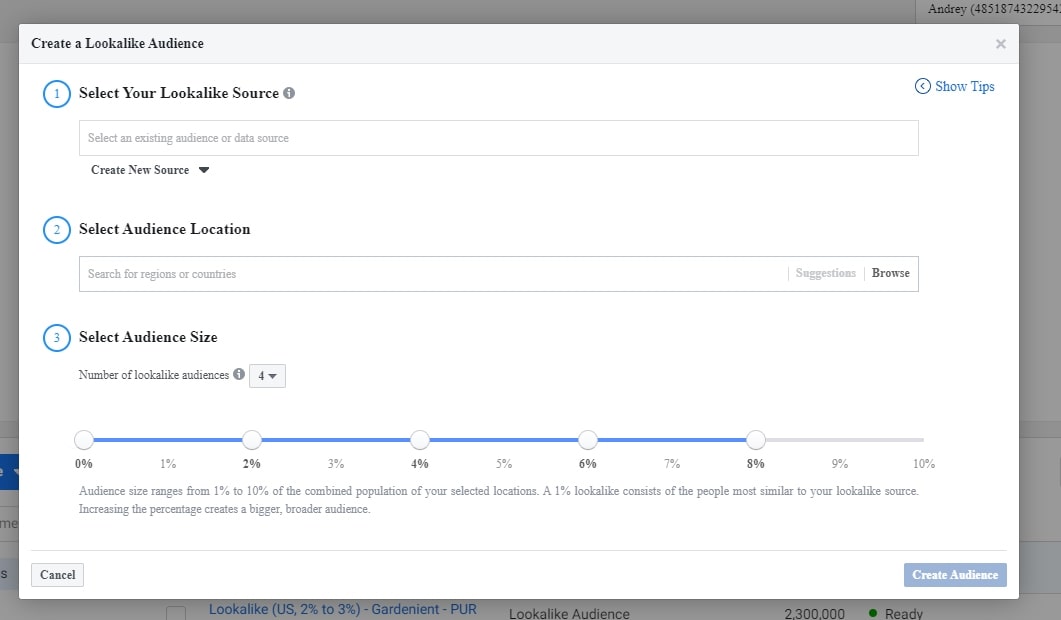Click the regions or countries search field
Screen dimensions: 1061x620
point(430,274)
